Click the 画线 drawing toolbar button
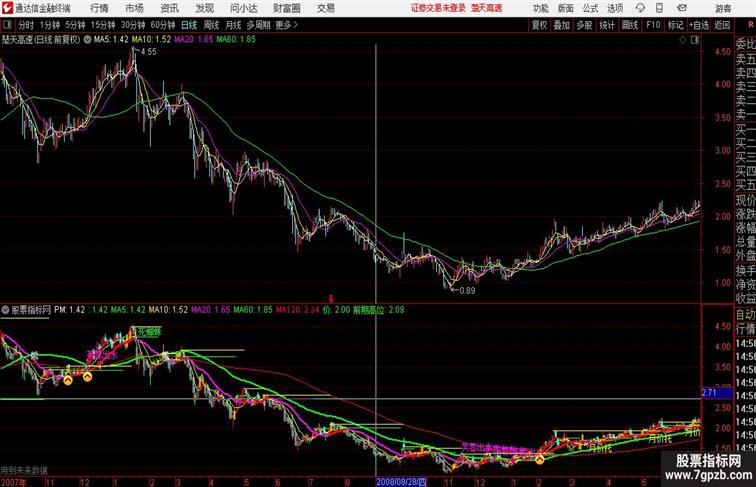 pyautogui.click(x=630, y=25)
